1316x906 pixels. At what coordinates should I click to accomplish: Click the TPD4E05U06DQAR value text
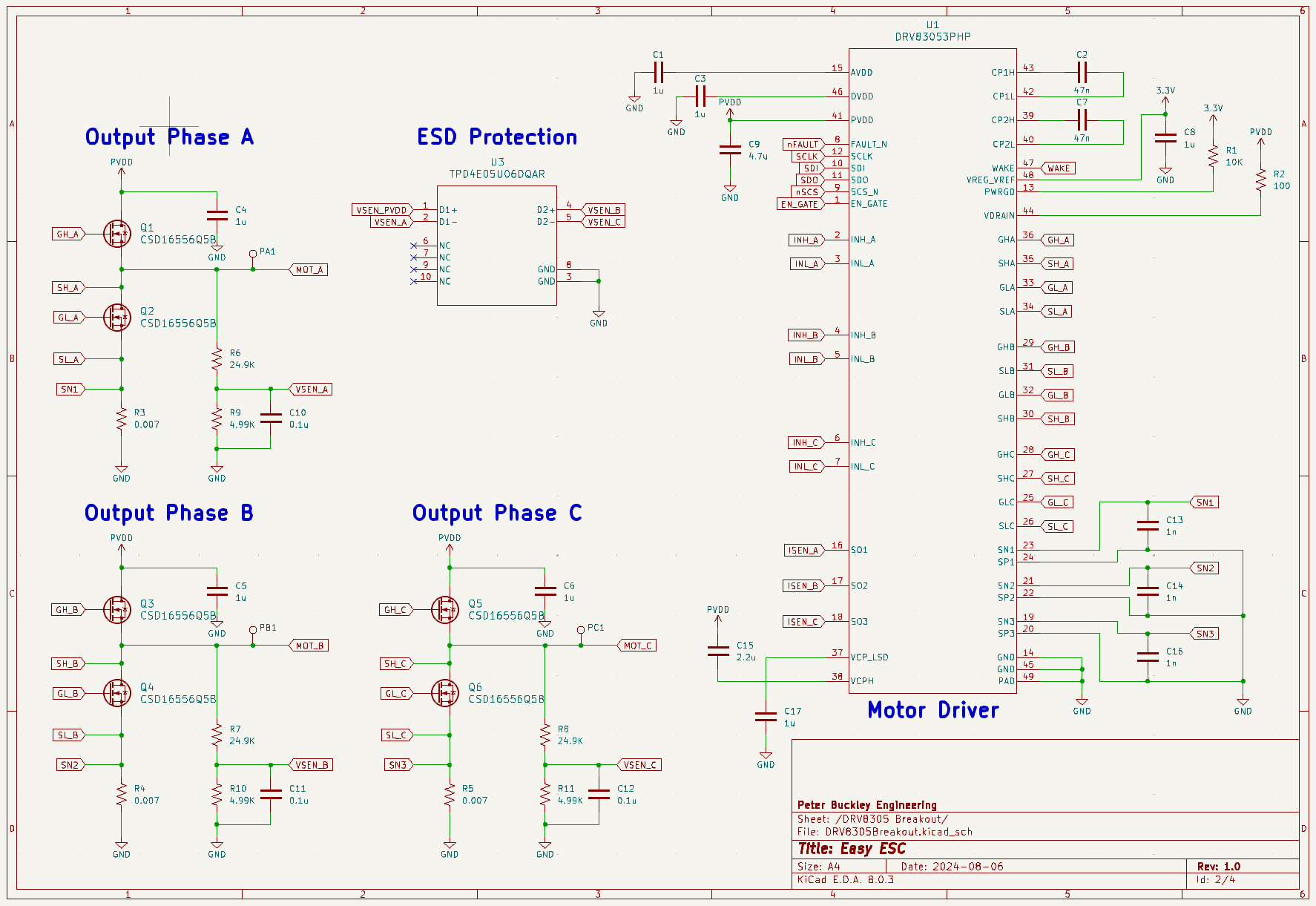[497, 174]
